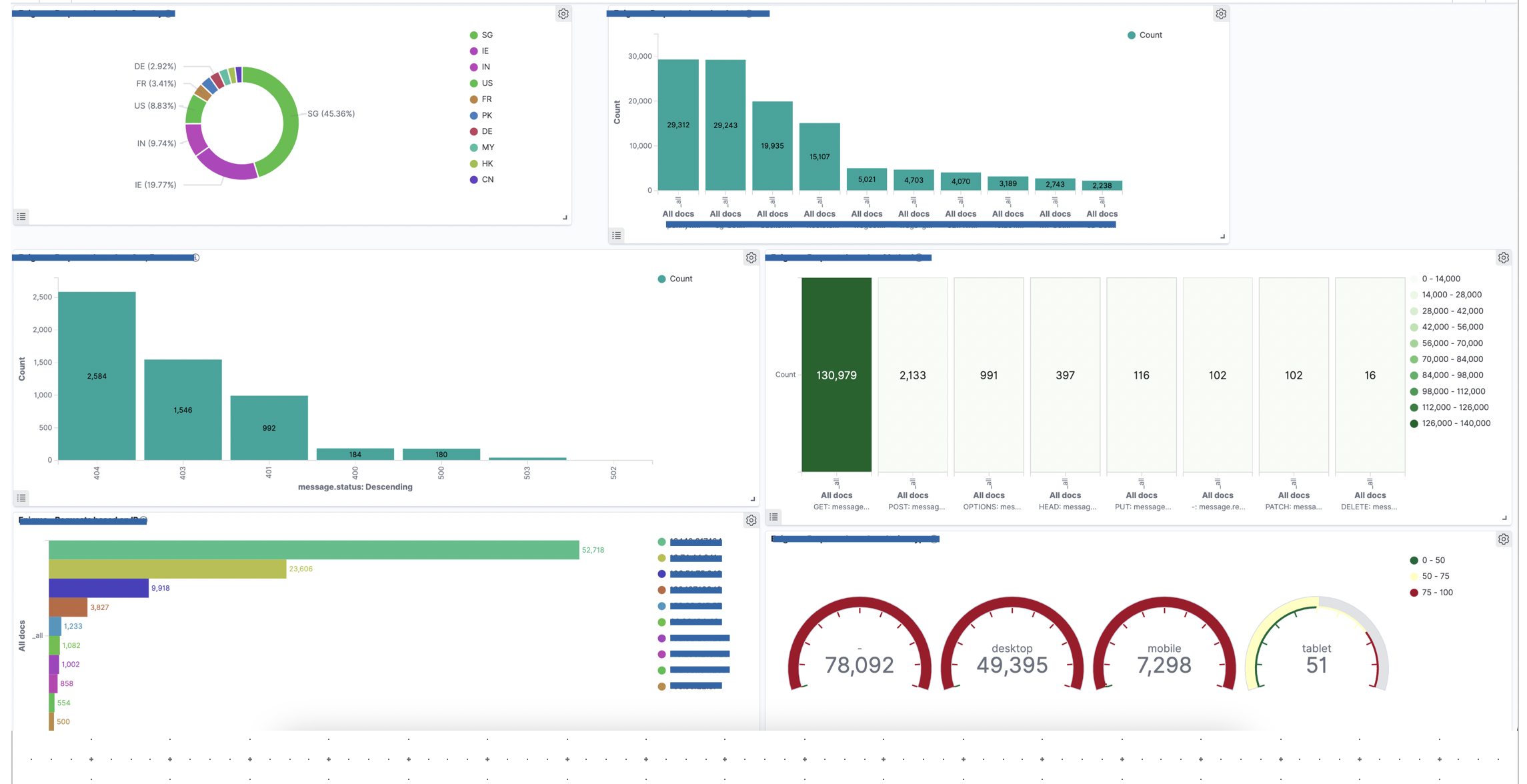This screenshot has height=784, width=1527.
Task: Open color options for the IE legend entry
Action: tap(473, 51)
